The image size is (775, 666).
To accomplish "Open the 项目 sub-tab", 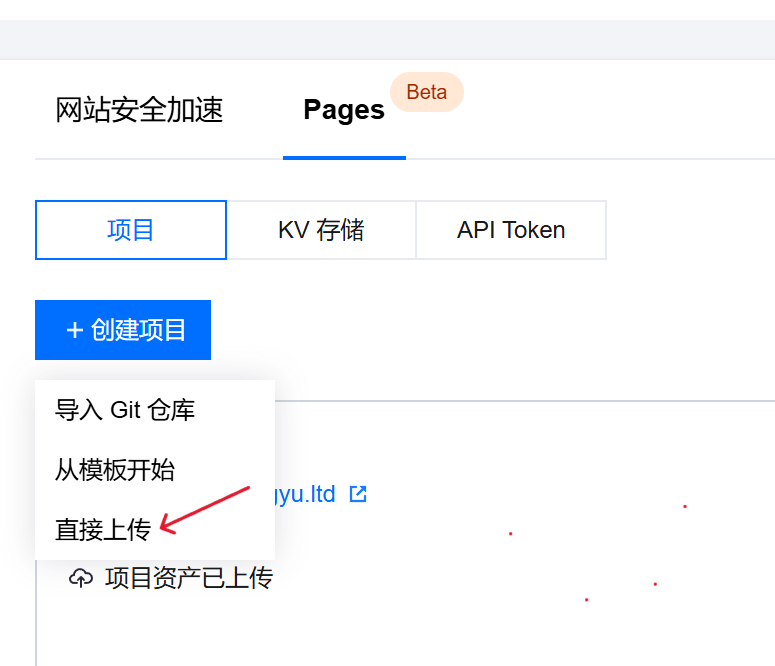I will (131, 230).
